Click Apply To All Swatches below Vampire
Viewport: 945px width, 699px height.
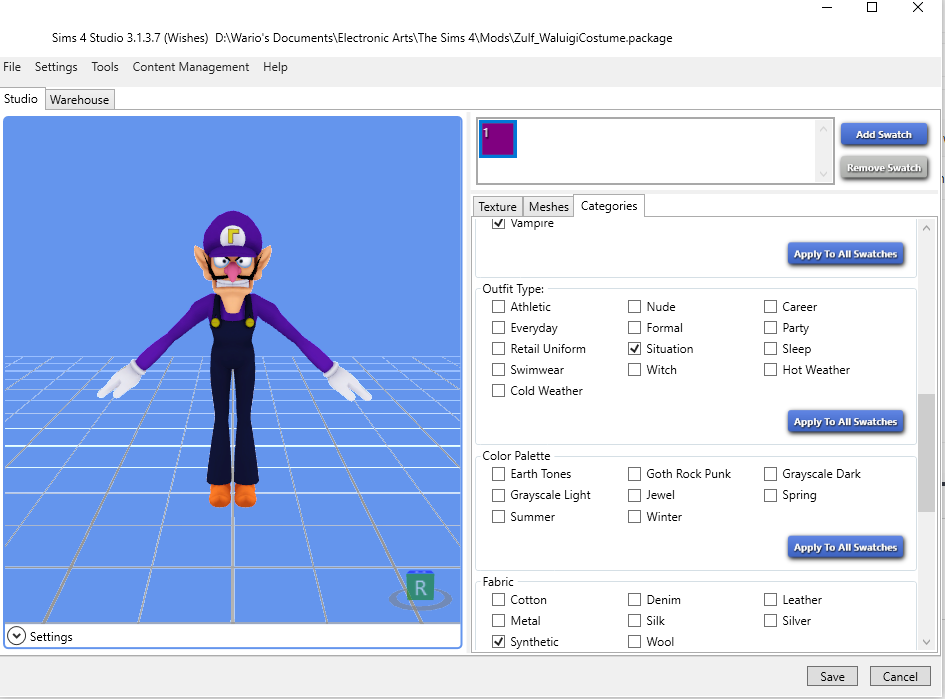tap(846, 254)
